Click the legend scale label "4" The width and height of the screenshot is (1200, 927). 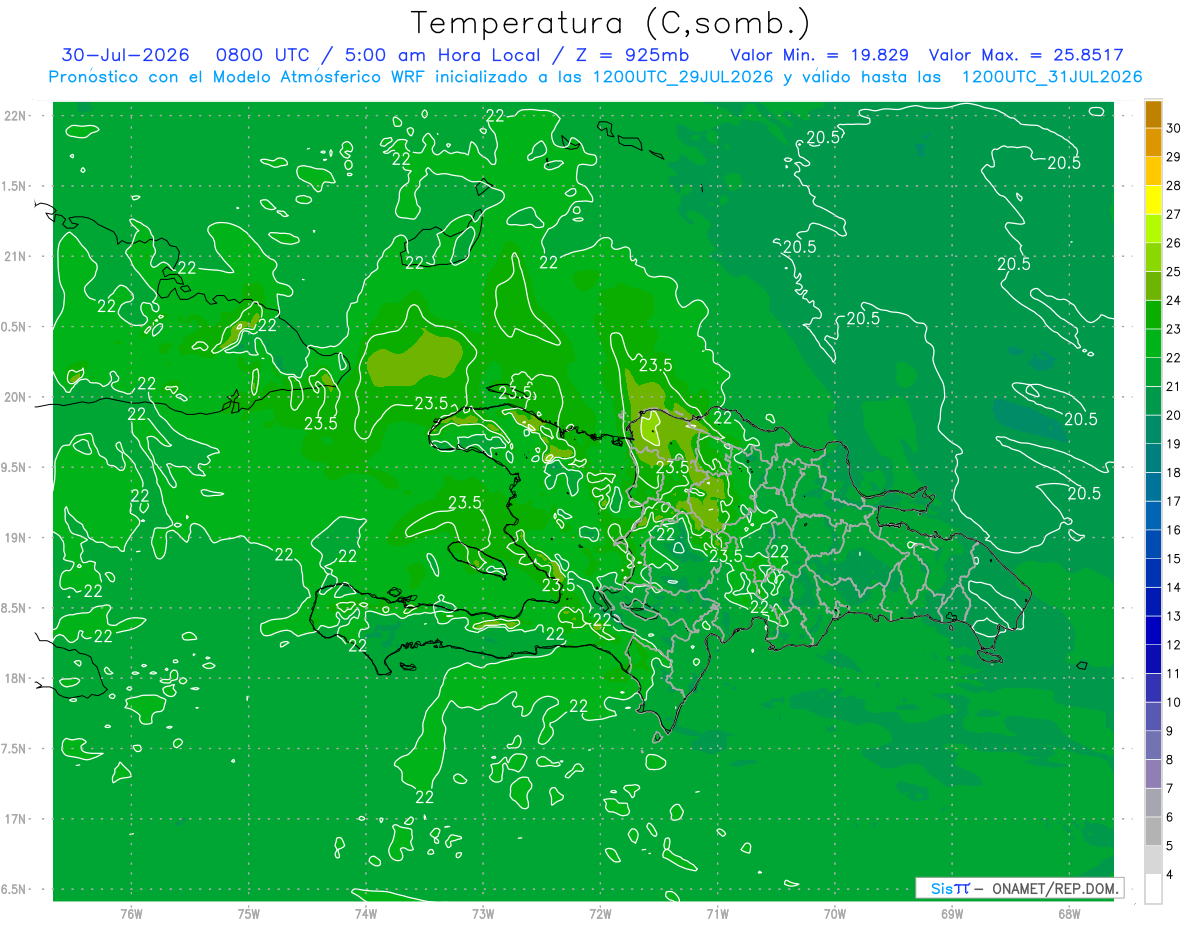click(x=1170, y=875)
